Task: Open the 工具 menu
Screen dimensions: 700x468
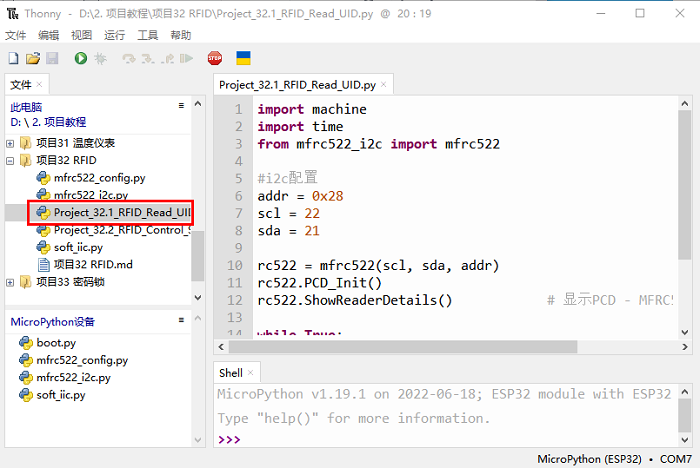Action: (148, 35)
